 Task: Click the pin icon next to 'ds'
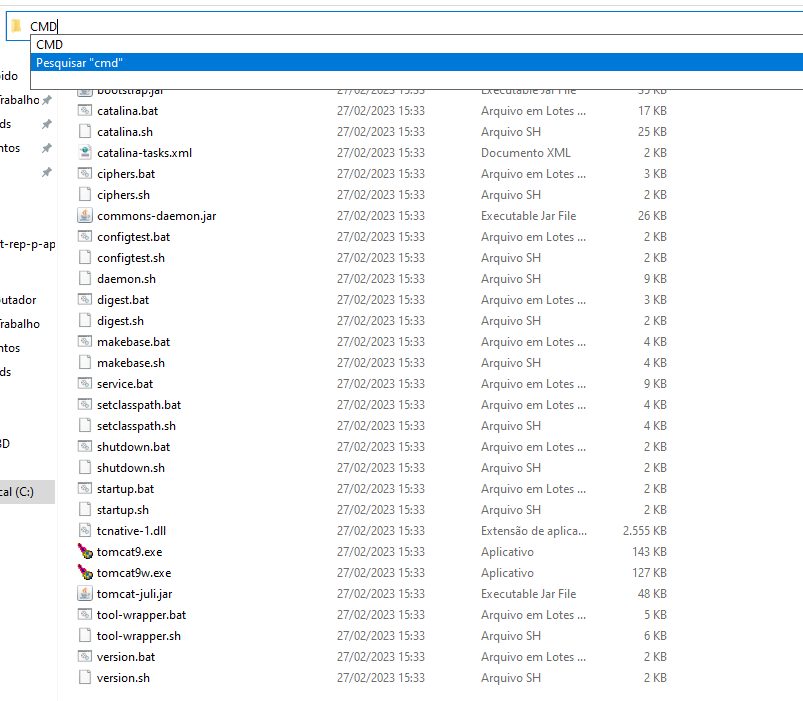[47, 124]
